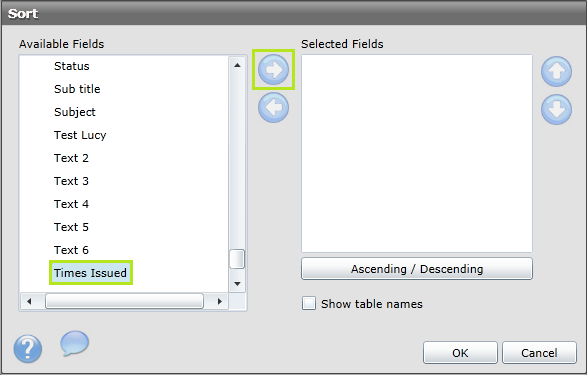Confirm sort with OK button

click(460, 352)
